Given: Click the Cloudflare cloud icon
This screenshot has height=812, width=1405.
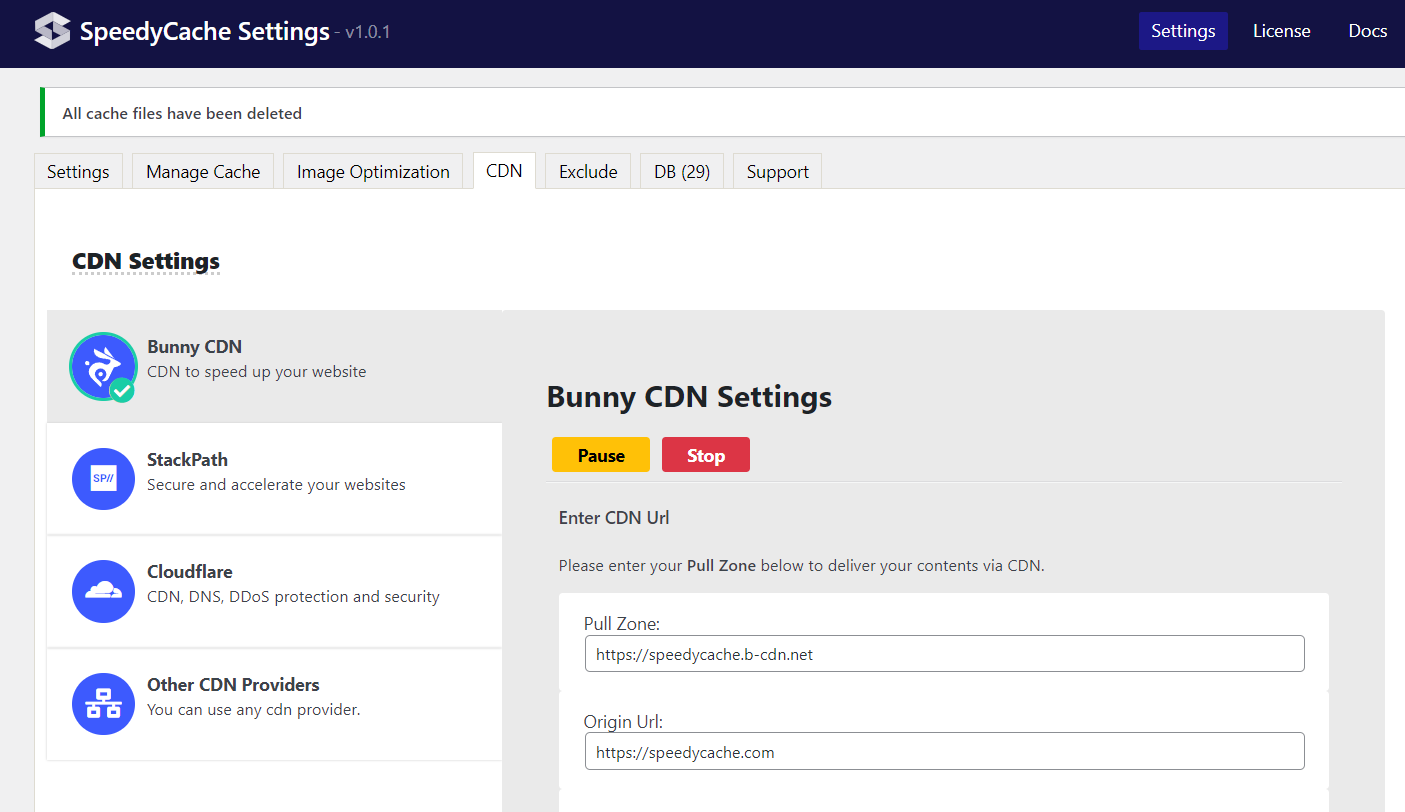Looking at the screenshot, I should tap(103, 591).
